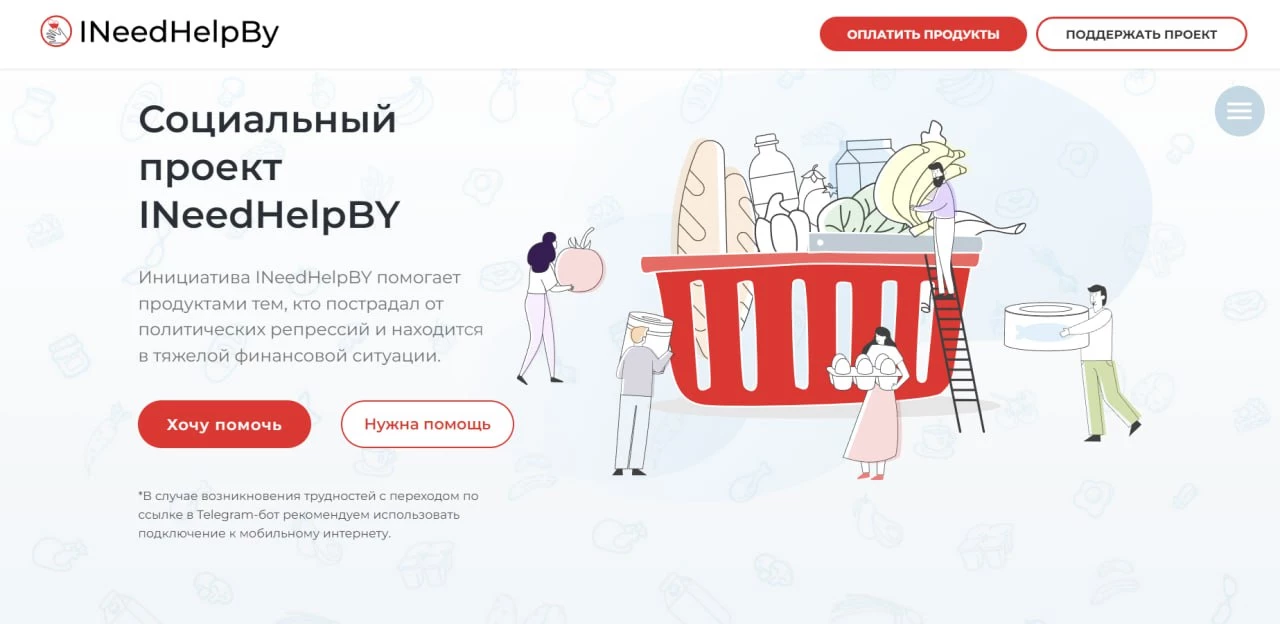The width and height of the screenshot is (1280, 624).
Task: Click the bottle in the basket
Action: tap(772, 174)
